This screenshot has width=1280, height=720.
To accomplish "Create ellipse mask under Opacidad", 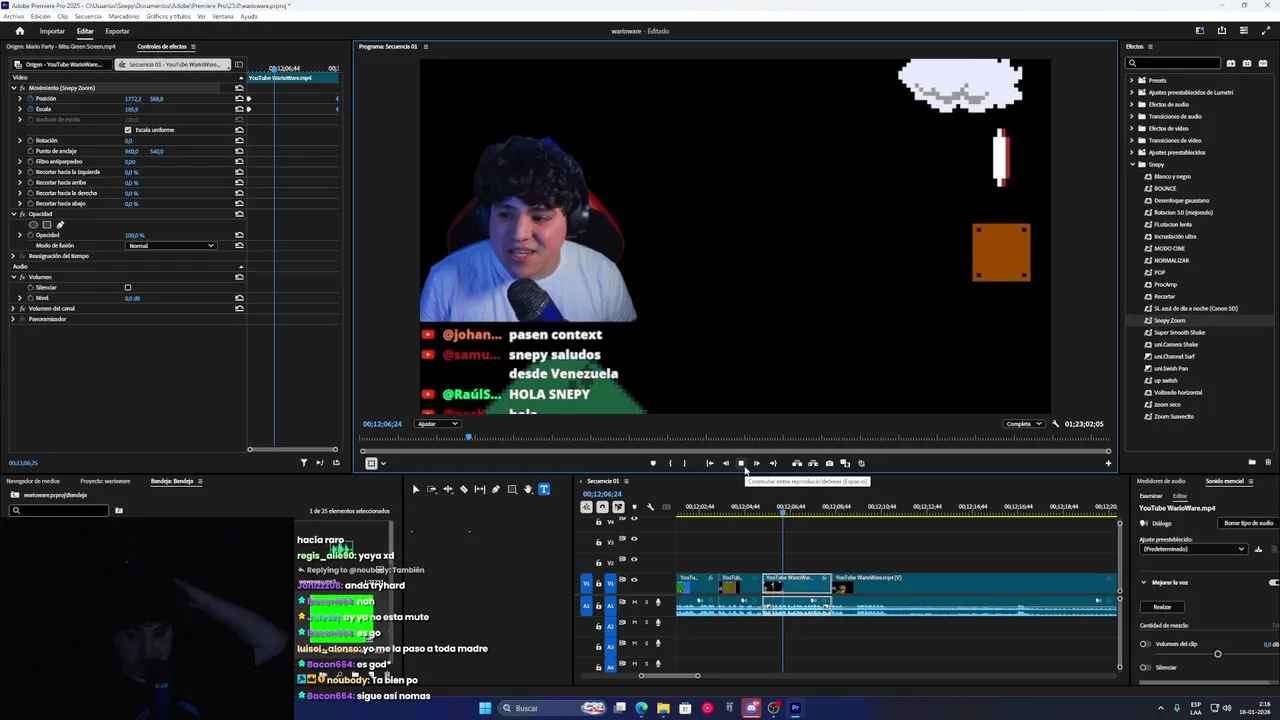I will point(34,224).
